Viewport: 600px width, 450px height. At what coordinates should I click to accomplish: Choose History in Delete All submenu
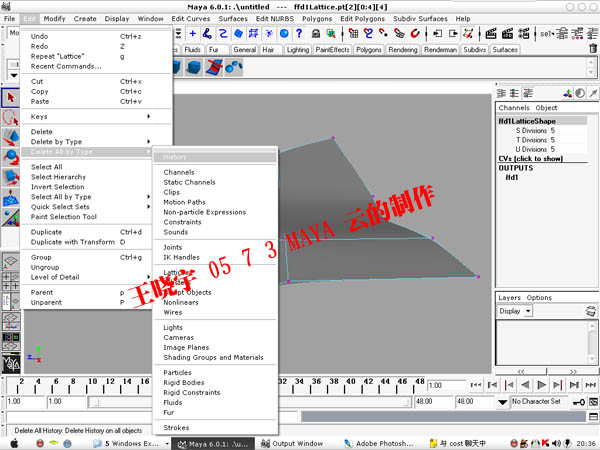[x=215, y=157]
